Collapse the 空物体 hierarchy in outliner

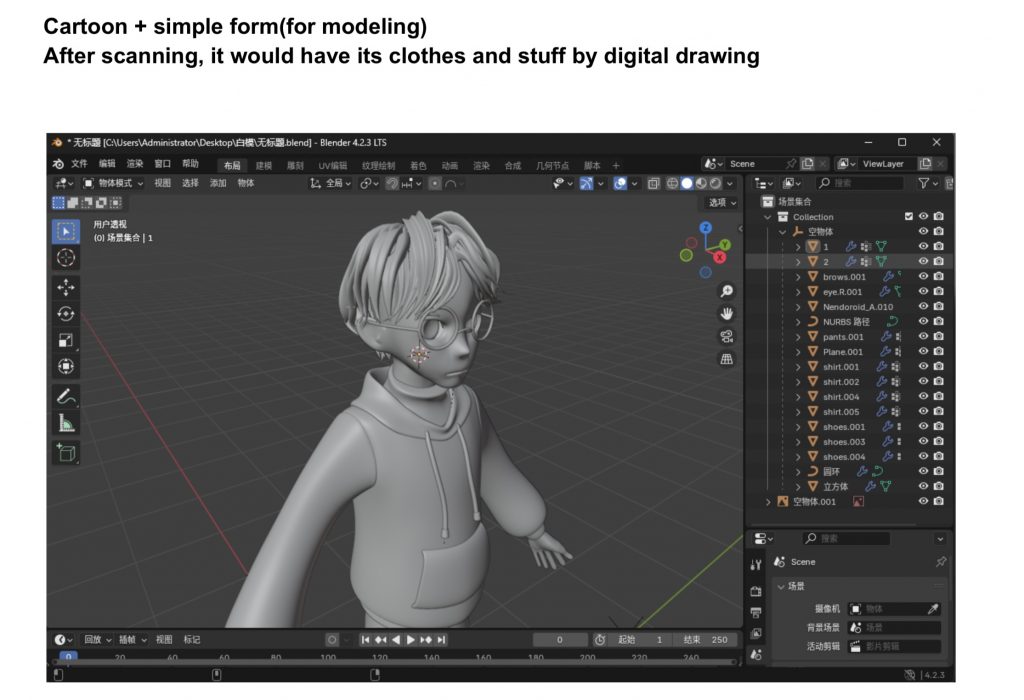pos(783,231)
